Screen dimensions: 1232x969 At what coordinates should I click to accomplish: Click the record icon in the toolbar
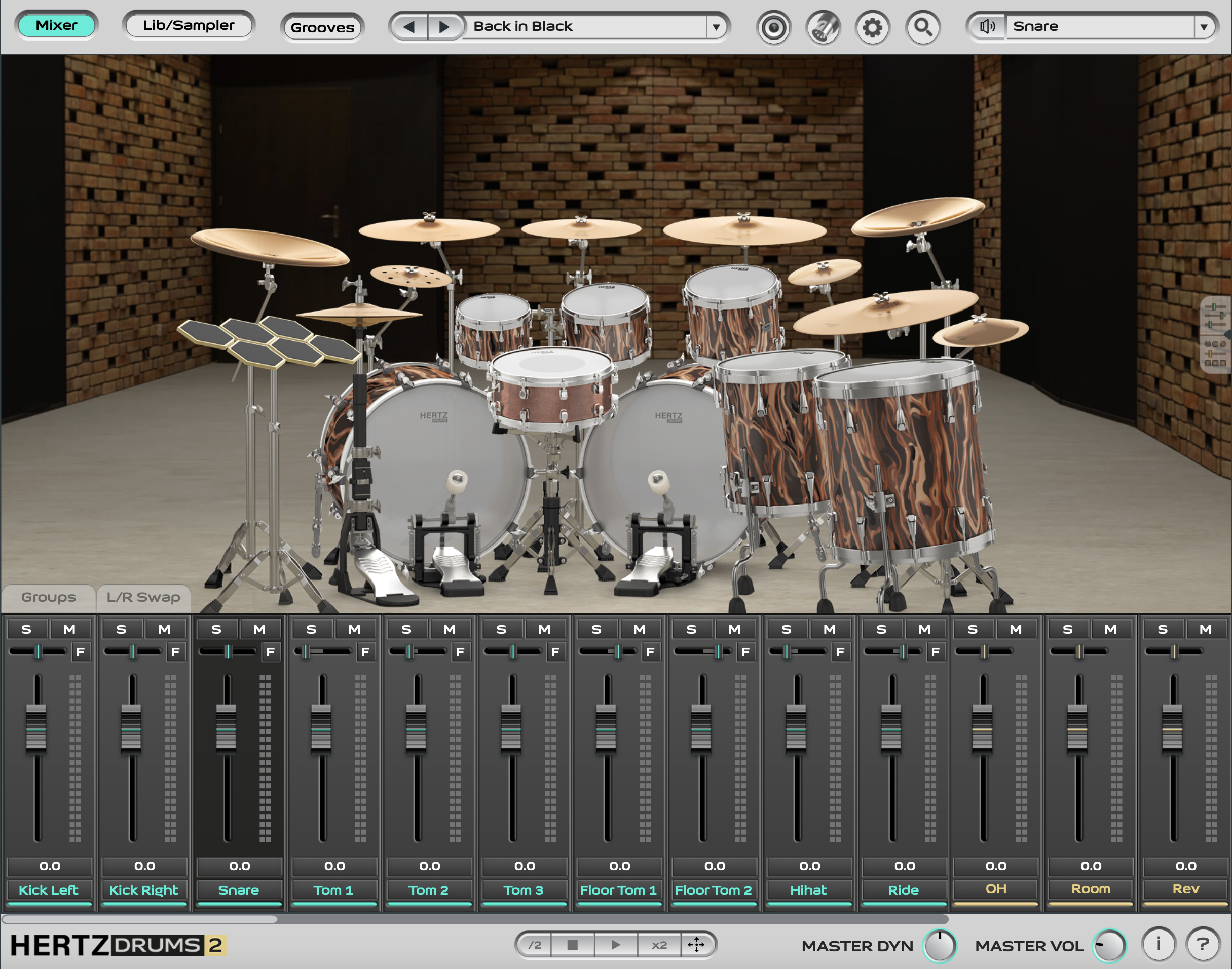[773, 26]
